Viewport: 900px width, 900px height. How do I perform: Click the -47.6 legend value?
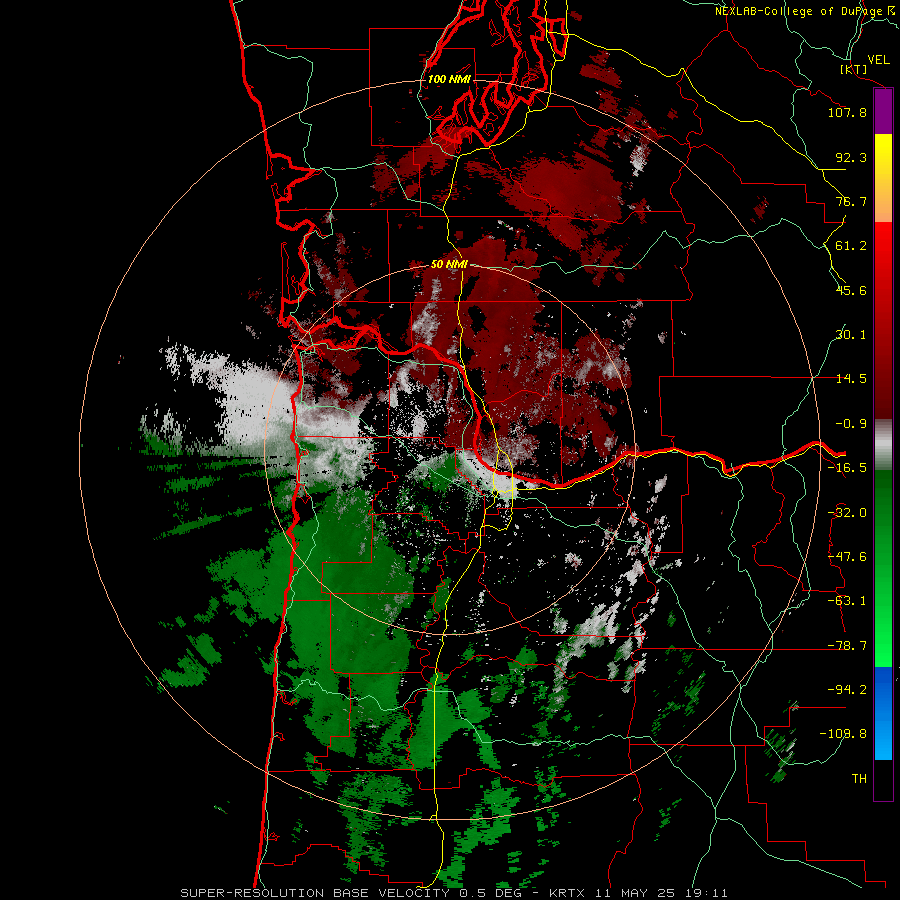847,557
